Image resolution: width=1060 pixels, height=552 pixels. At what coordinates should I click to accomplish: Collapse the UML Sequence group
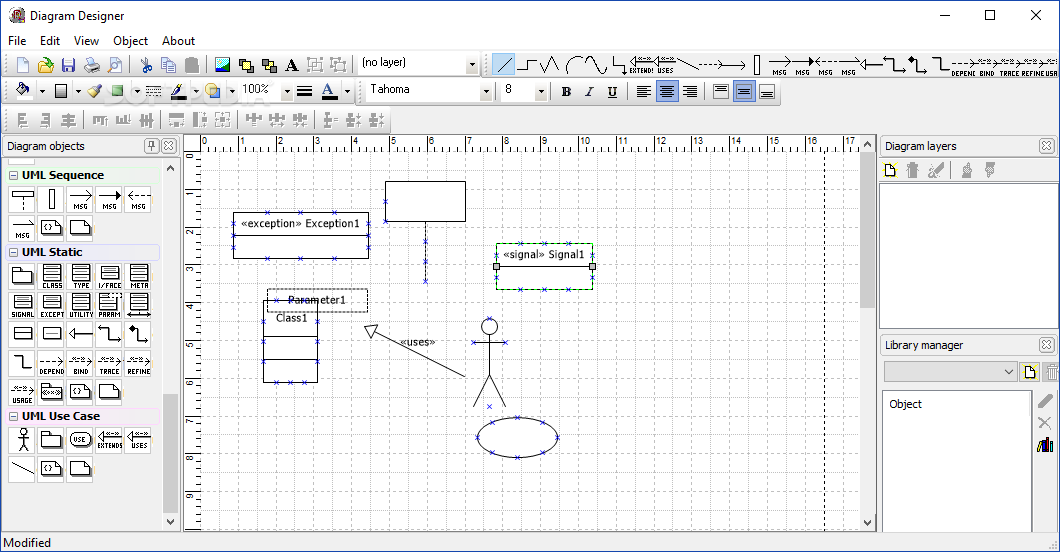click(14, 175)
